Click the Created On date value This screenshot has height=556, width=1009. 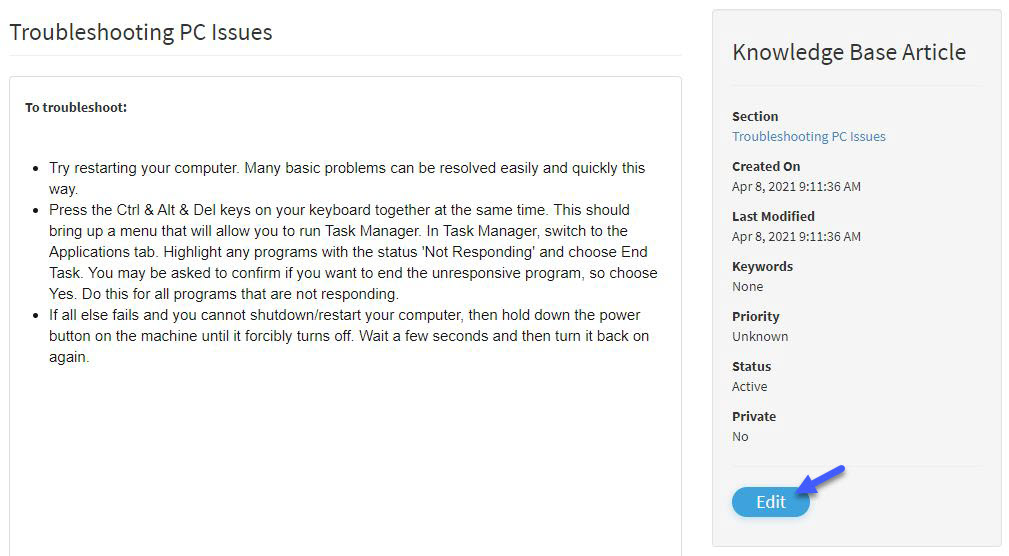click(x=796, y=187)
